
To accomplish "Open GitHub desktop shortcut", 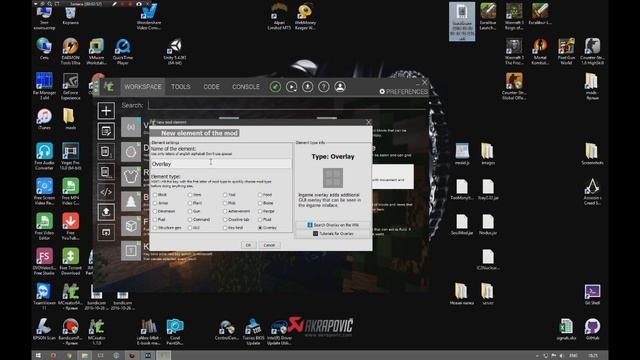I will [x=592, y=329].
